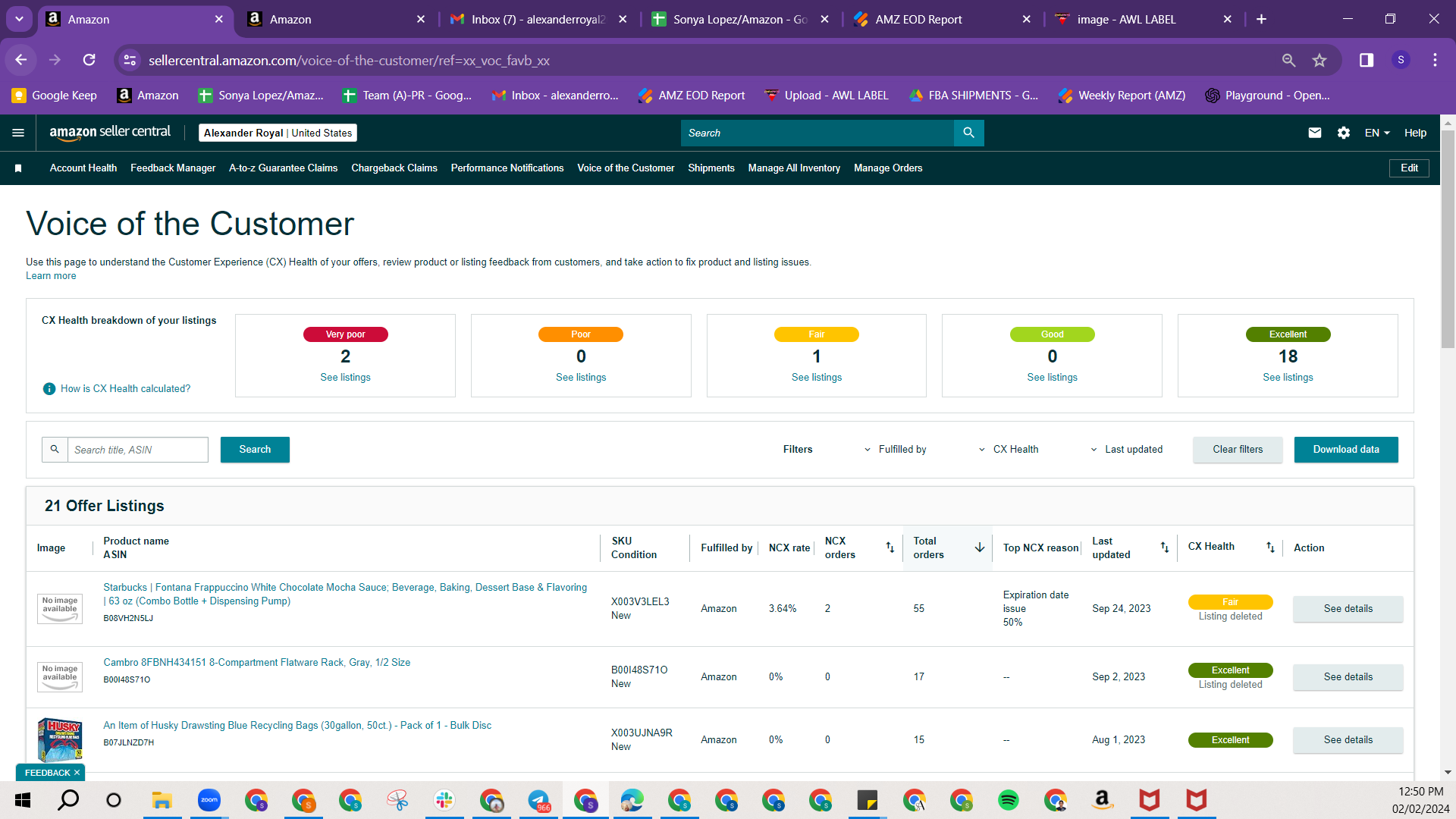Open How is CX Health calculated link
1456x819 pixels.
[x=126, y=389]
